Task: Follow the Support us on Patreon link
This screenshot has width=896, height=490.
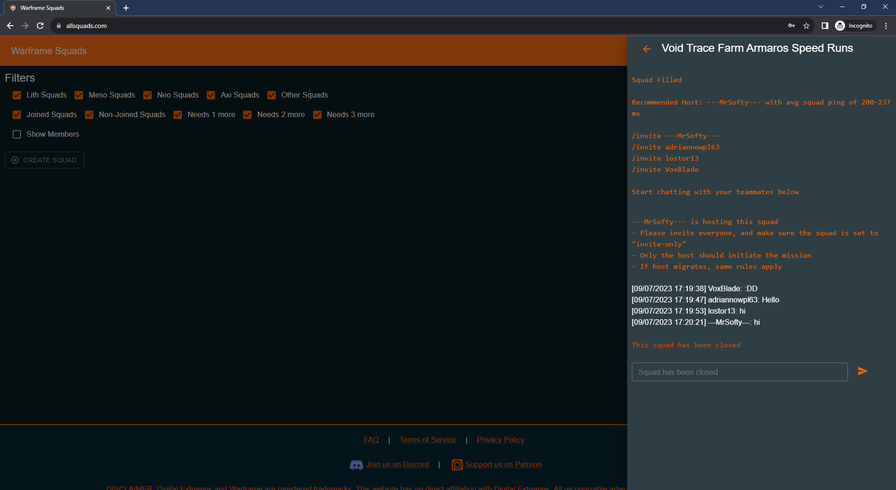Action: (x=503, y=465)
